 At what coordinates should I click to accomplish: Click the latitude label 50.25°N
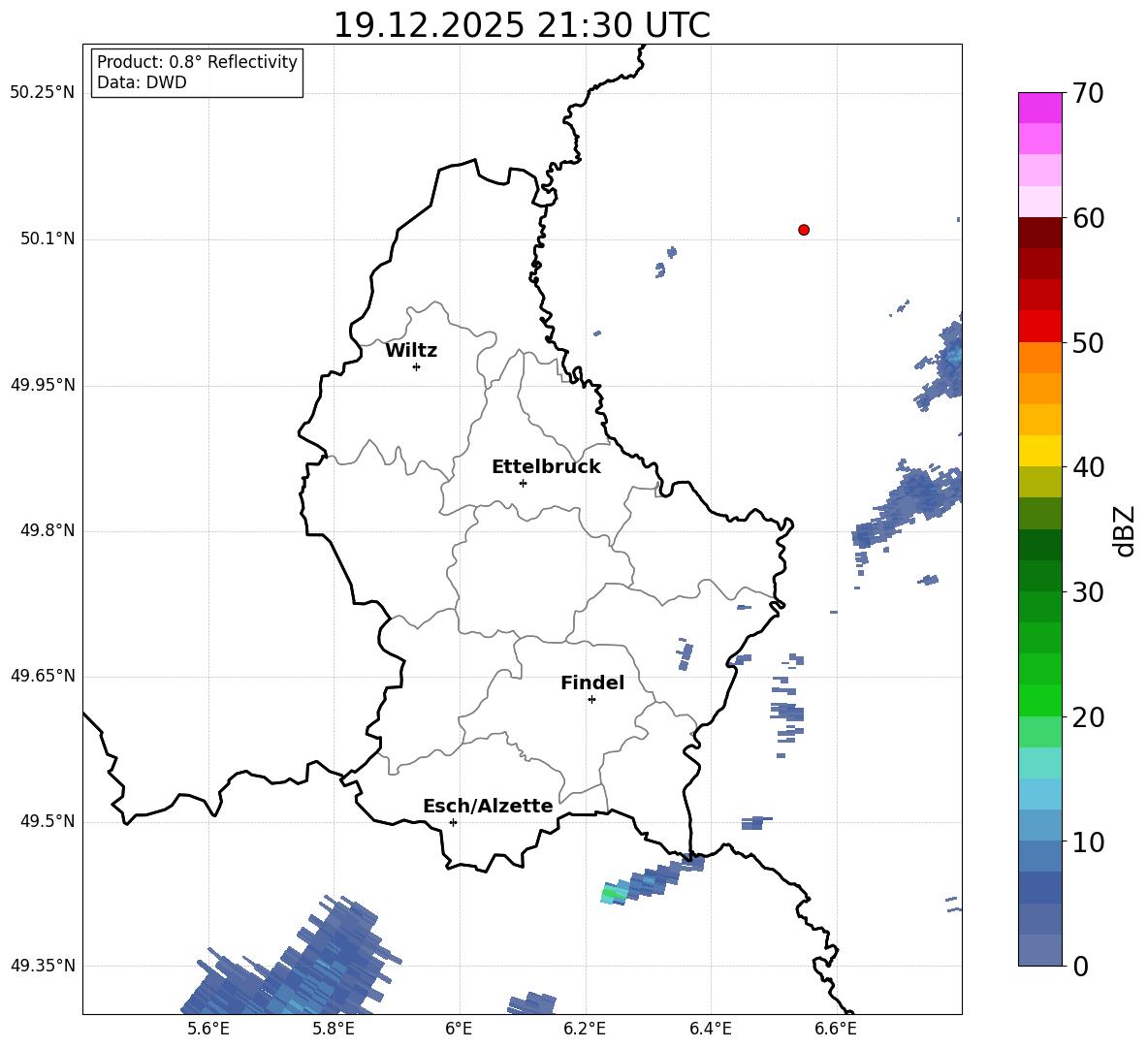42,93
